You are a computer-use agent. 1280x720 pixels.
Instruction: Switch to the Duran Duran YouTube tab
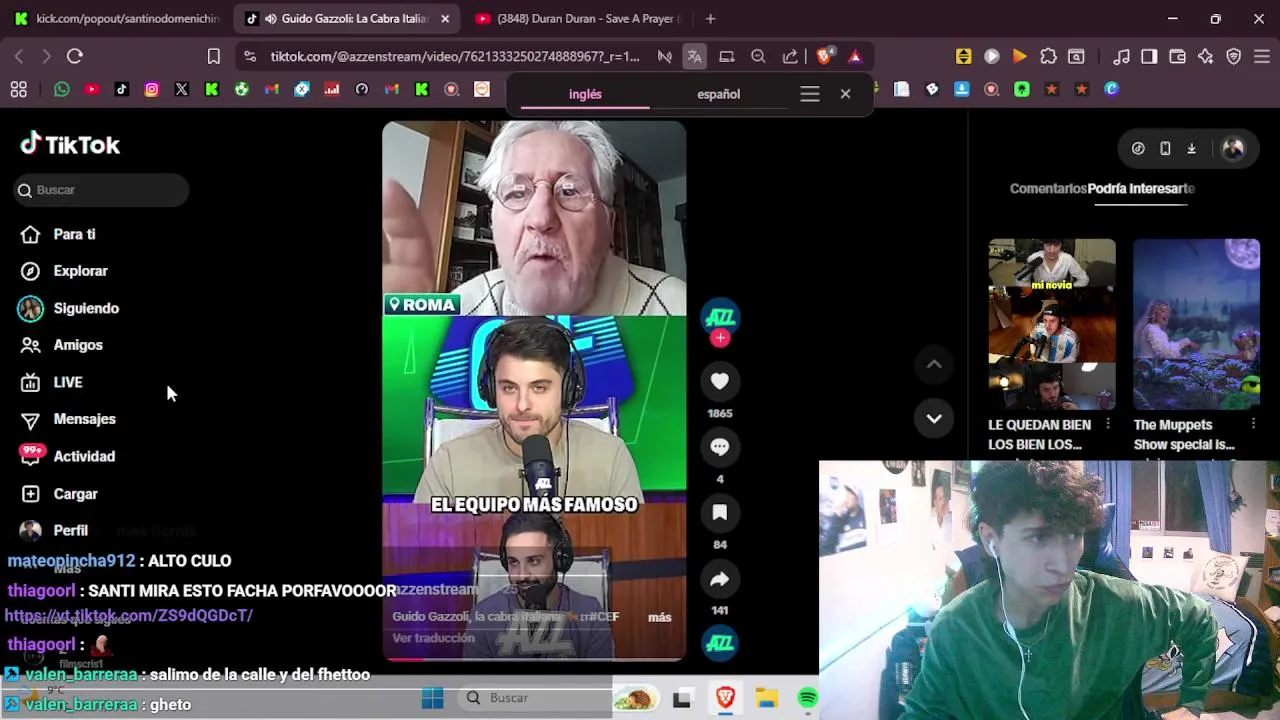pos(578,18)
